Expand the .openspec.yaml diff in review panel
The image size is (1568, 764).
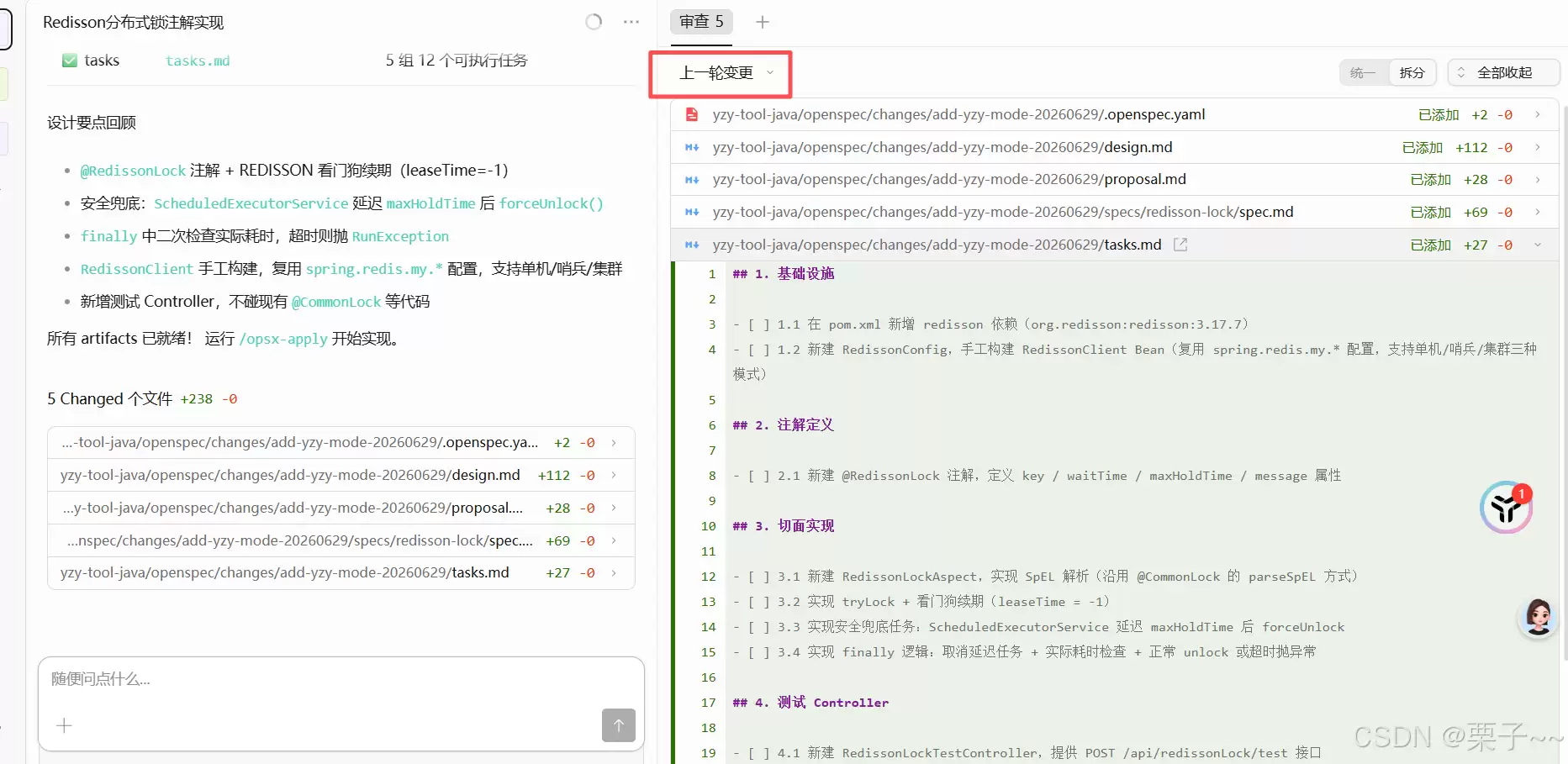point(1537,114)
